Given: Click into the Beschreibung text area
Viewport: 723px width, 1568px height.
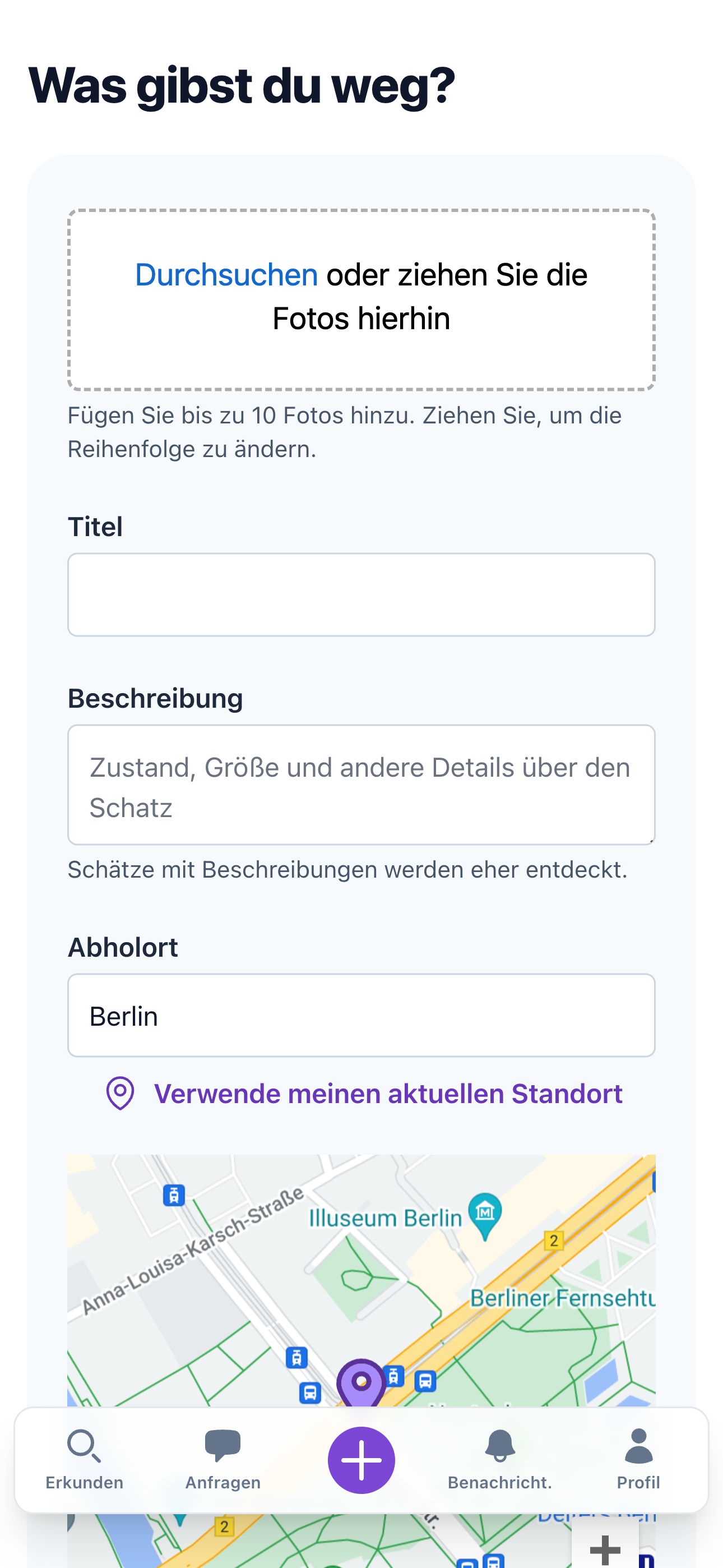Looking at the screenshot, I should [361, 785].
